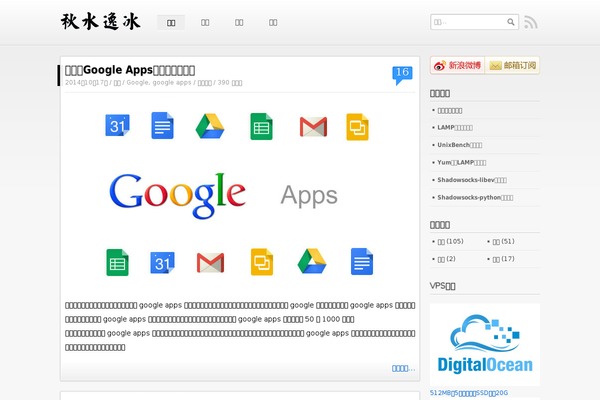This screenshot has height=400, width=600.
Task: Click the calligraphy site logo in the header
Action: [101, 21]
